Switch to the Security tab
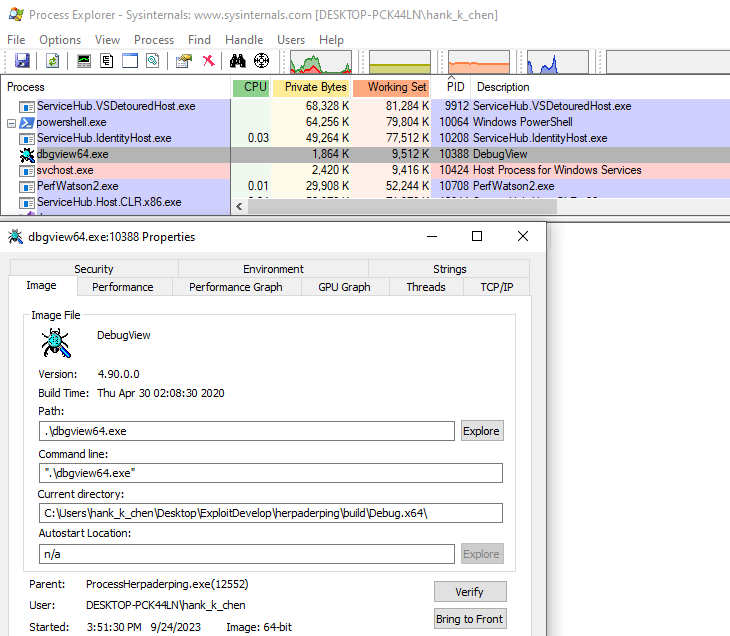 click(94, 269)
